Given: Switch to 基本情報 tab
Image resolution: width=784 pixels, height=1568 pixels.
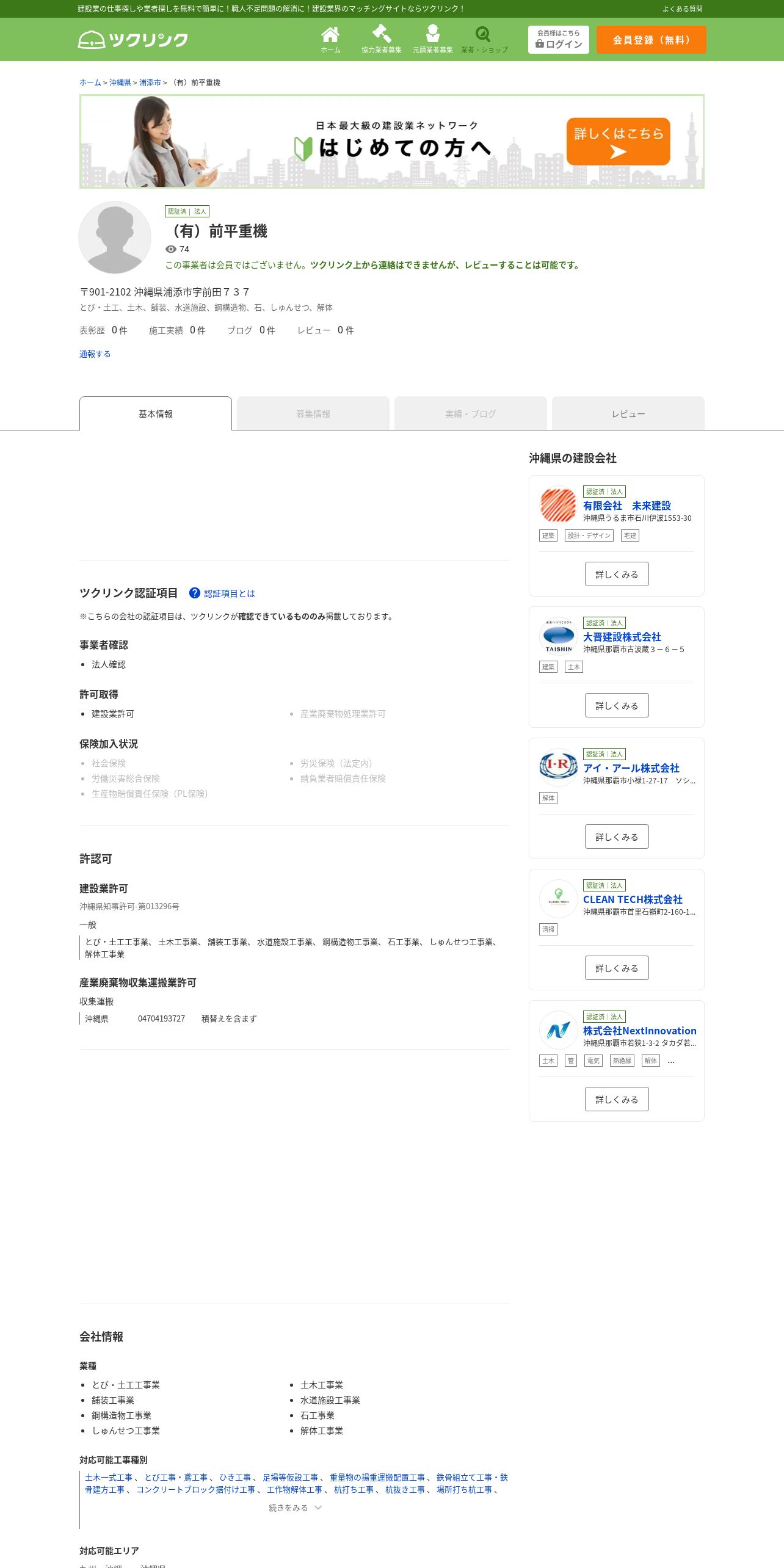Looking at the screenshot, I should [x=156, y=413].
